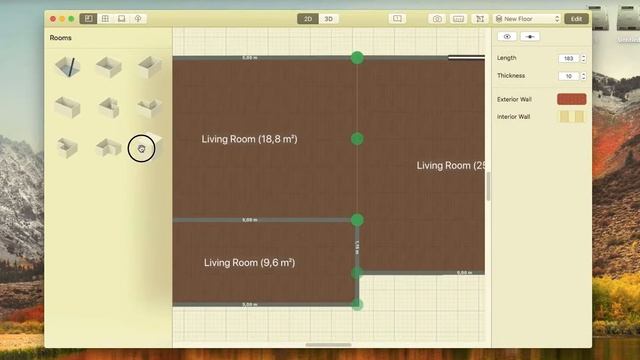Click the Living Room (9,6 m²) label
This screenshot has width=640, height=360.
[249, 263]
